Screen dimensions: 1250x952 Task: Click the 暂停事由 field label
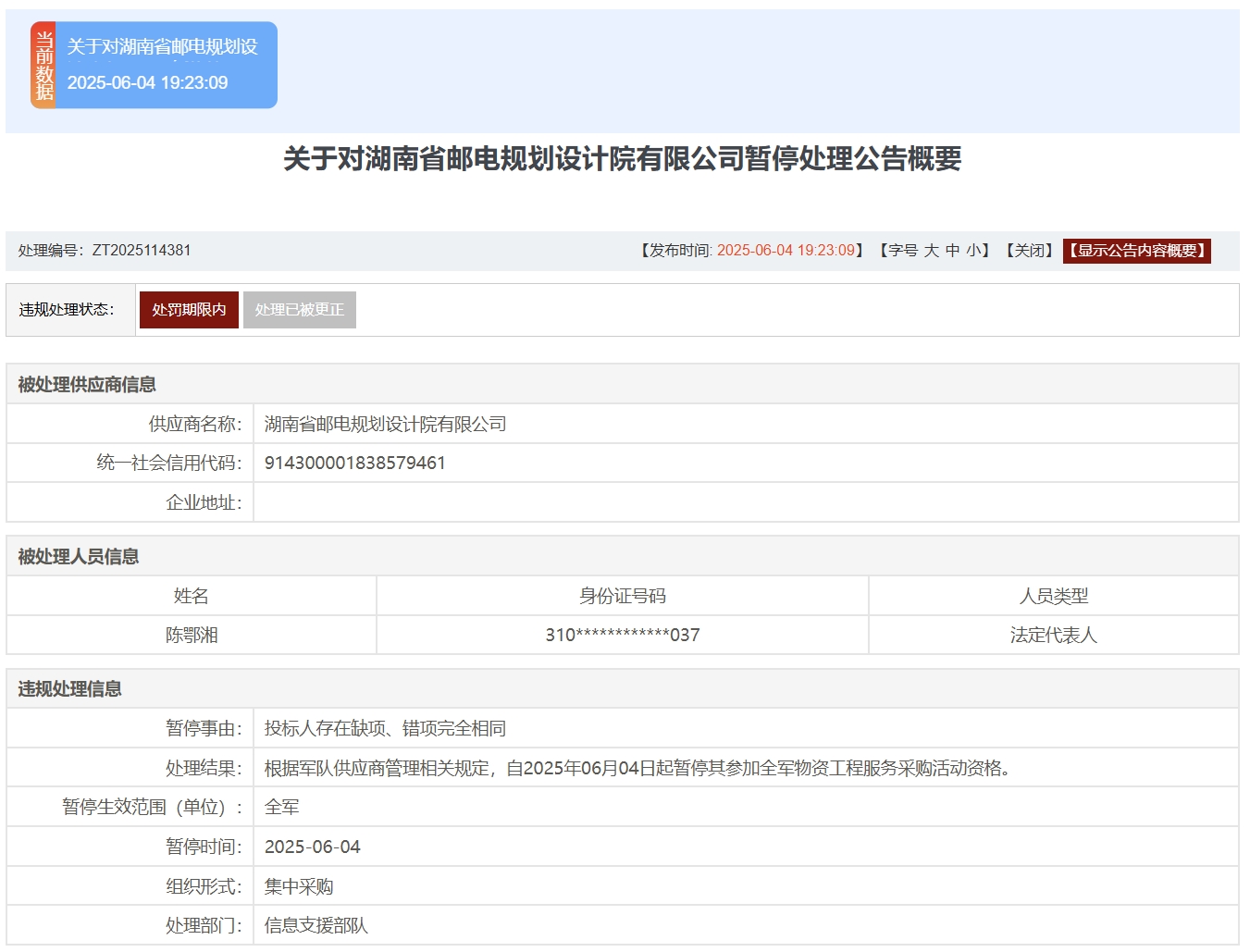pyautogui.click(x=204, y=729)
